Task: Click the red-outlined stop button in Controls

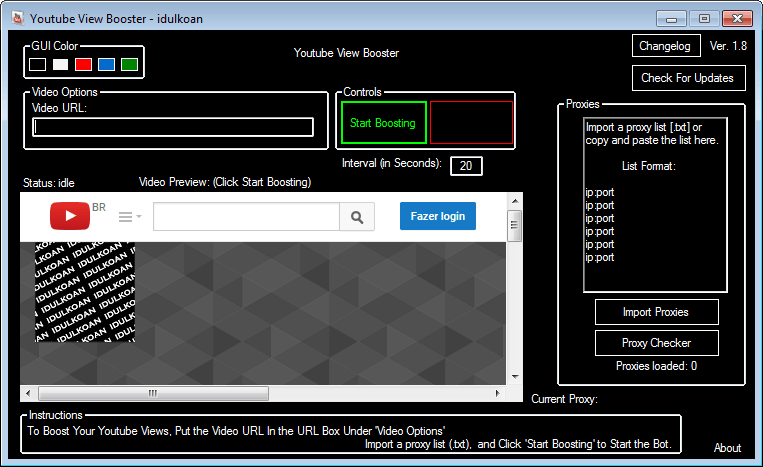Action: point(471,123)
